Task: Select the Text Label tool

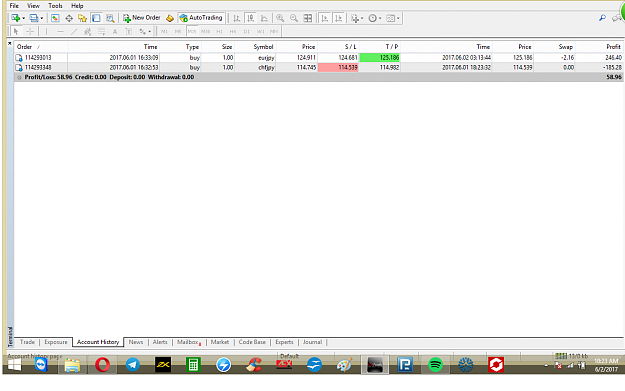Action: pyautogui.click(x=128, y=31)
